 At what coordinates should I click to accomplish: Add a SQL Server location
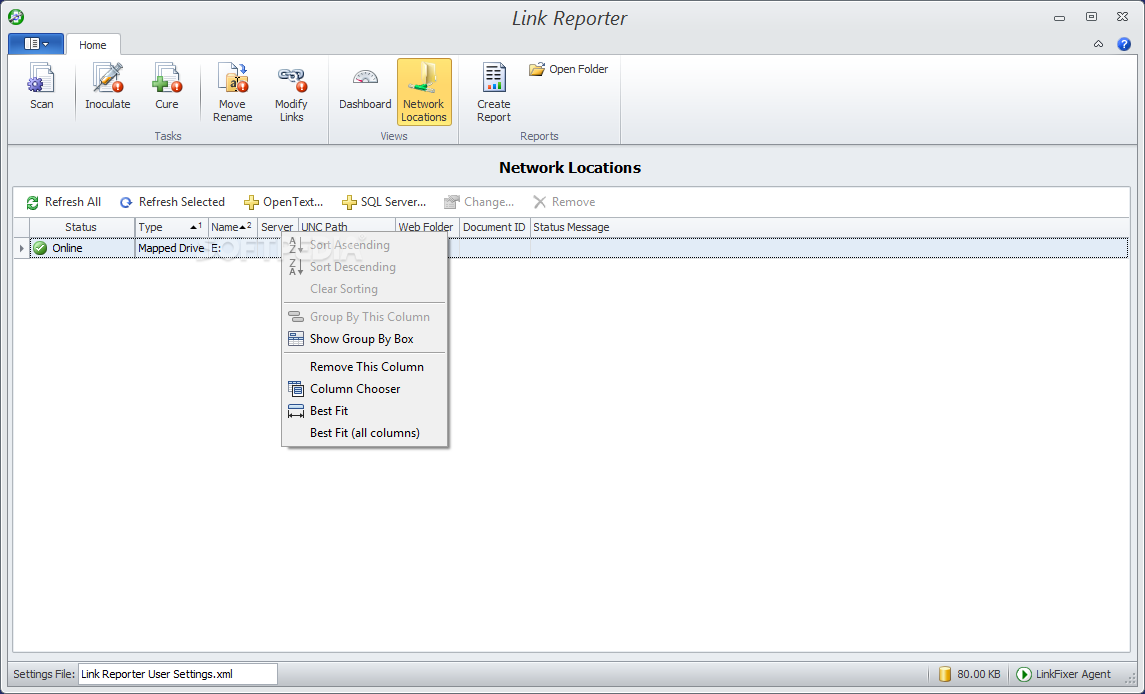tap(383, 202)
